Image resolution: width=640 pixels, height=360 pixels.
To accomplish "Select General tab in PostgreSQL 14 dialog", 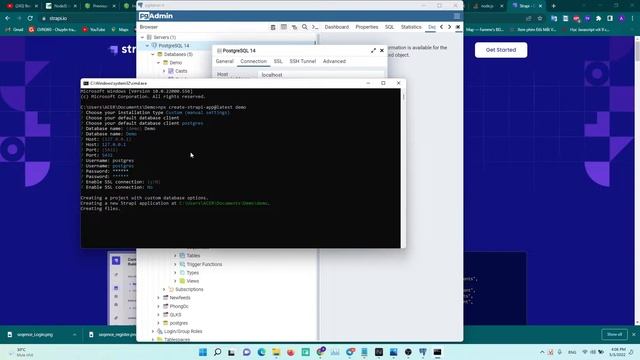I will 224,61.
